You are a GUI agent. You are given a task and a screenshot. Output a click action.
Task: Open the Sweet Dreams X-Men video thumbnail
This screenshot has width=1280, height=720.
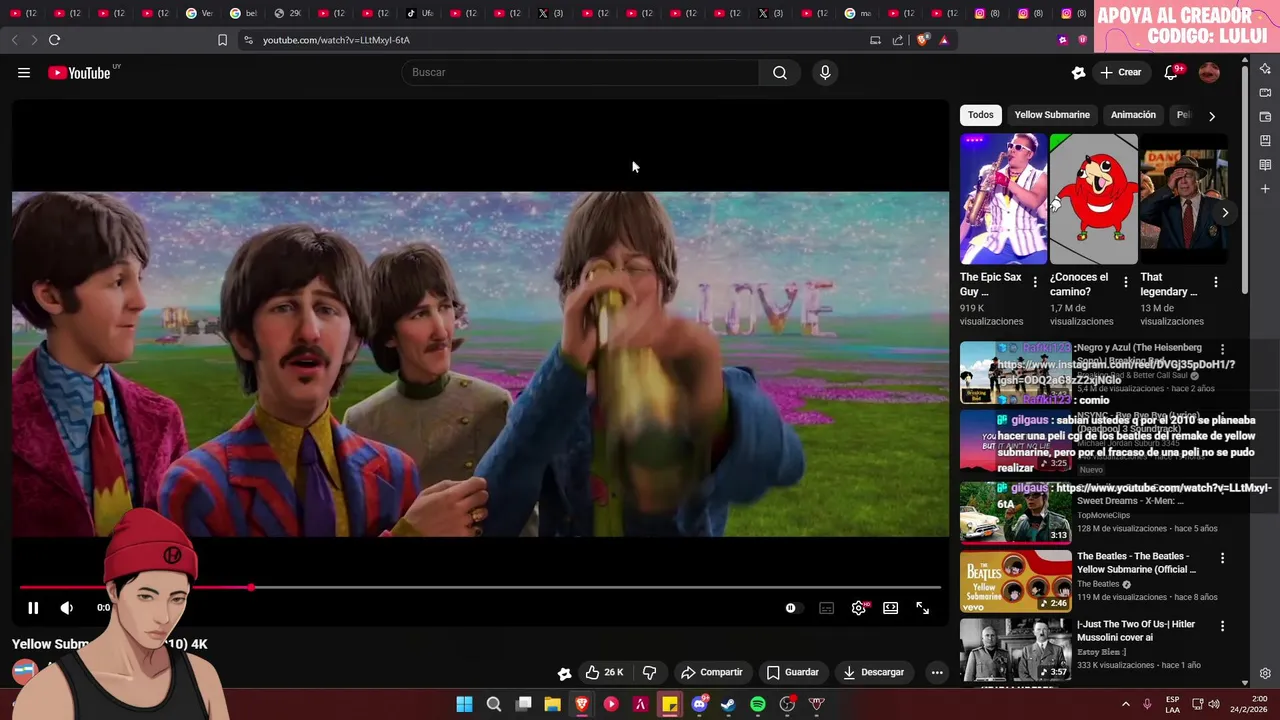point(1016,512)
